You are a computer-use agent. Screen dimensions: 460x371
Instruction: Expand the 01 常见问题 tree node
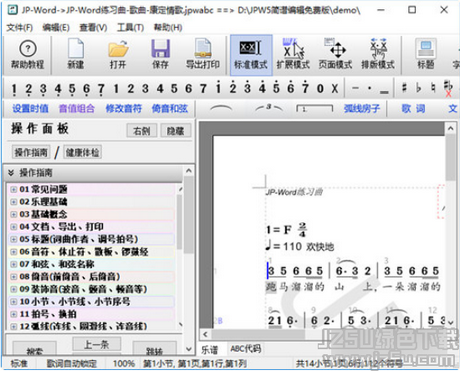click(13, 190)
